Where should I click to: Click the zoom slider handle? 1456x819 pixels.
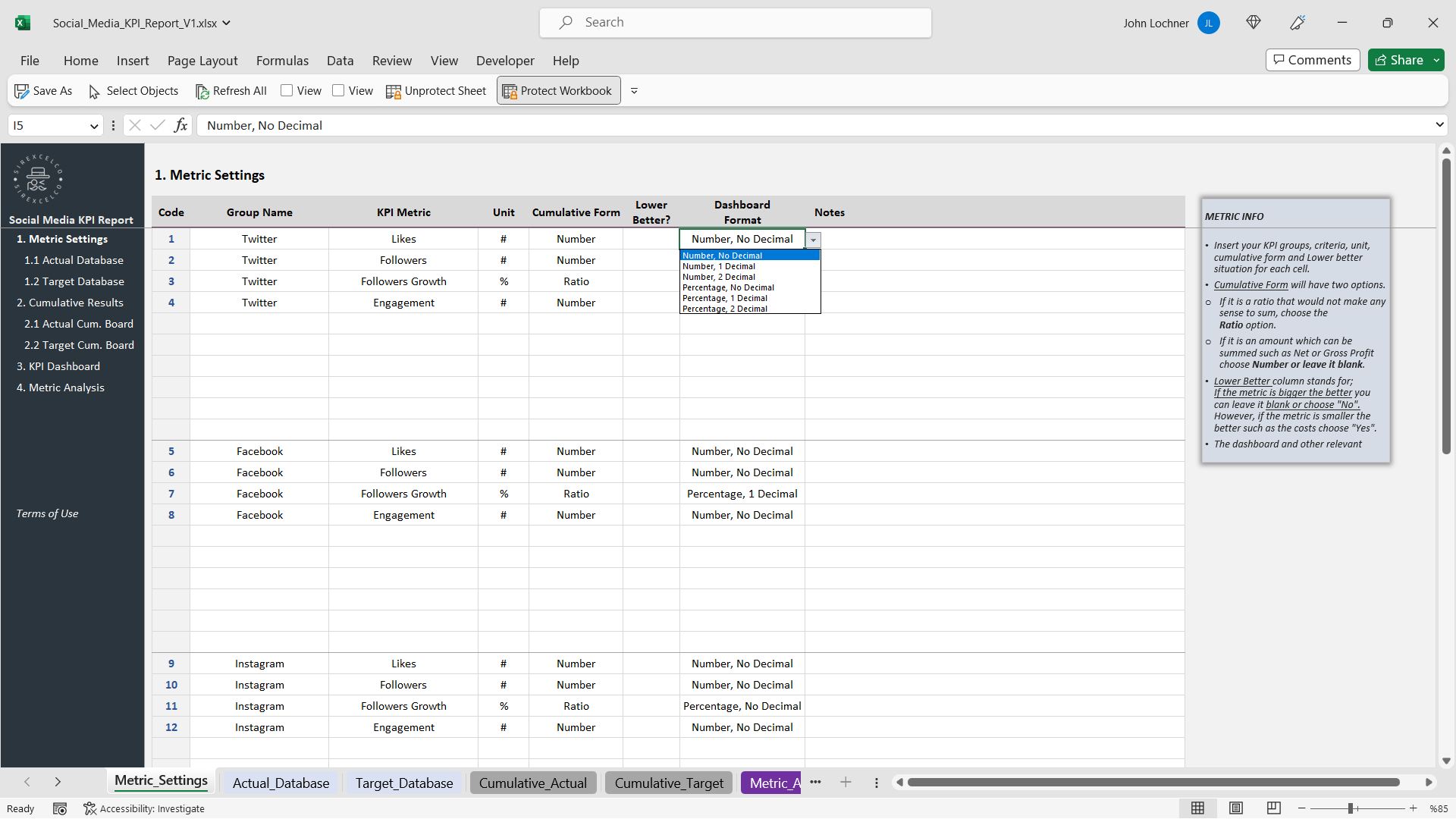(x=1351, y=808)
